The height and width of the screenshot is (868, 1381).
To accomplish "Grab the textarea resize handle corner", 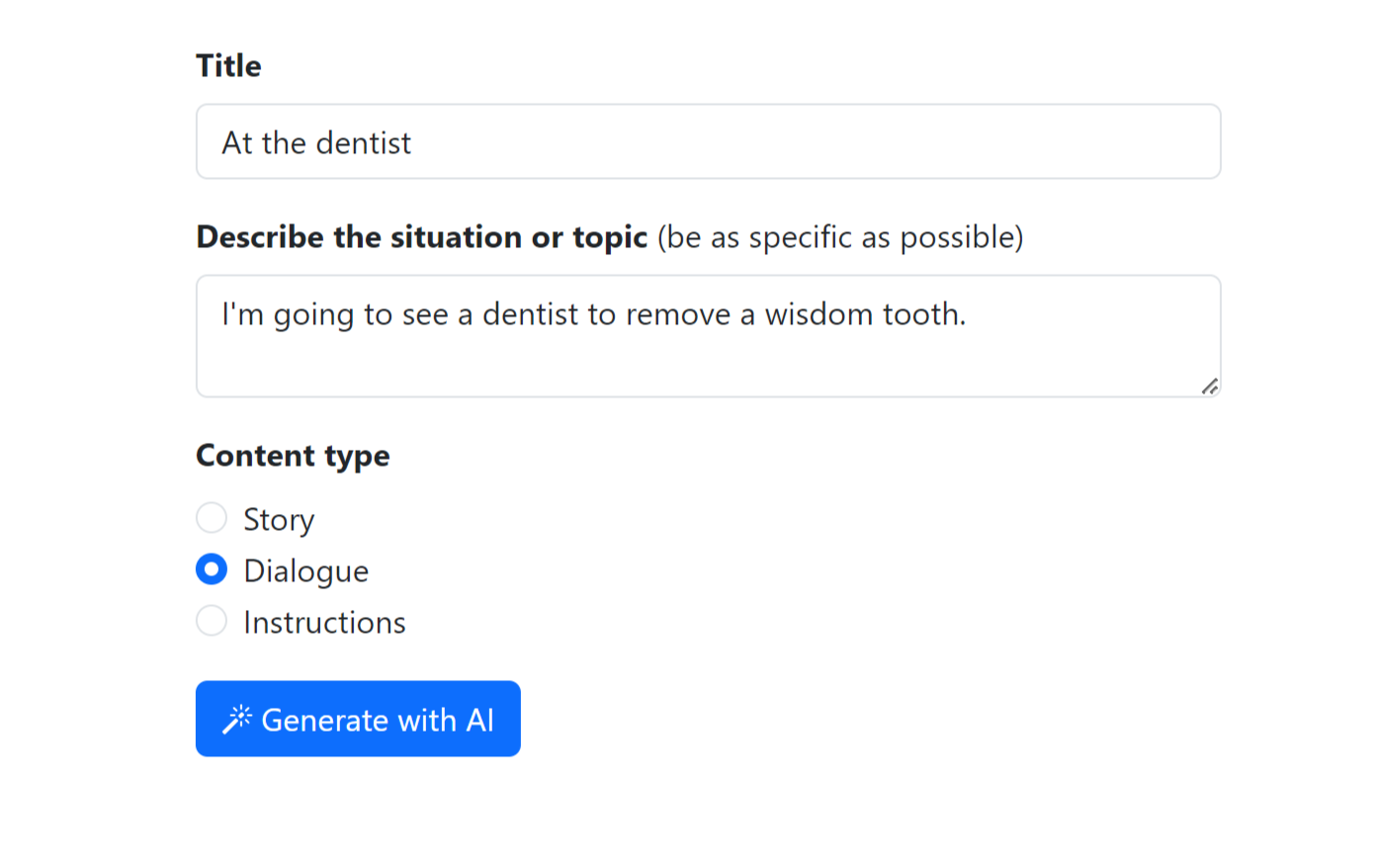I will pos(1210,386).
